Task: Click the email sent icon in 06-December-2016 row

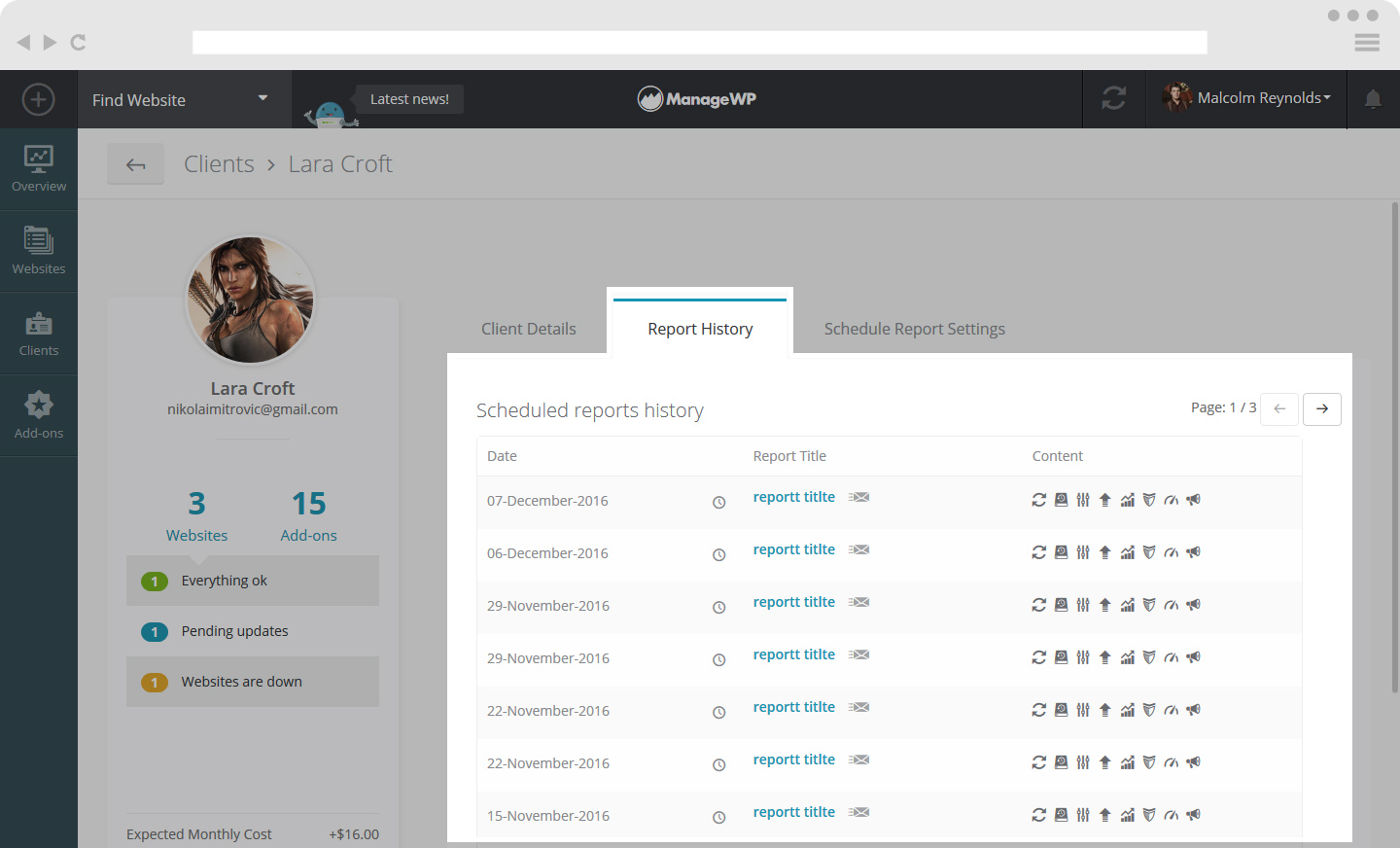Action: coord(858,549)
